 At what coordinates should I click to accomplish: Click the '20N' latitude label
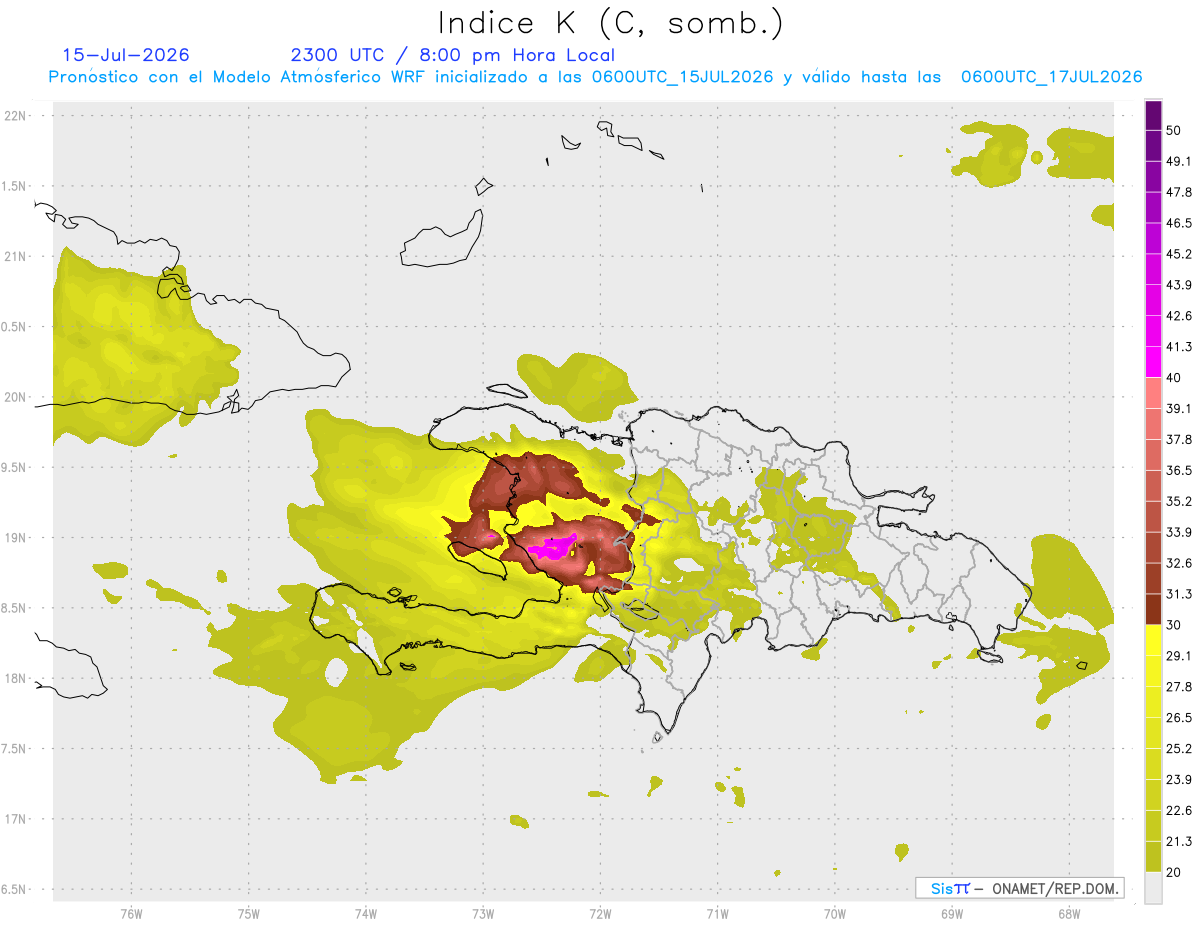coord(15,397)
